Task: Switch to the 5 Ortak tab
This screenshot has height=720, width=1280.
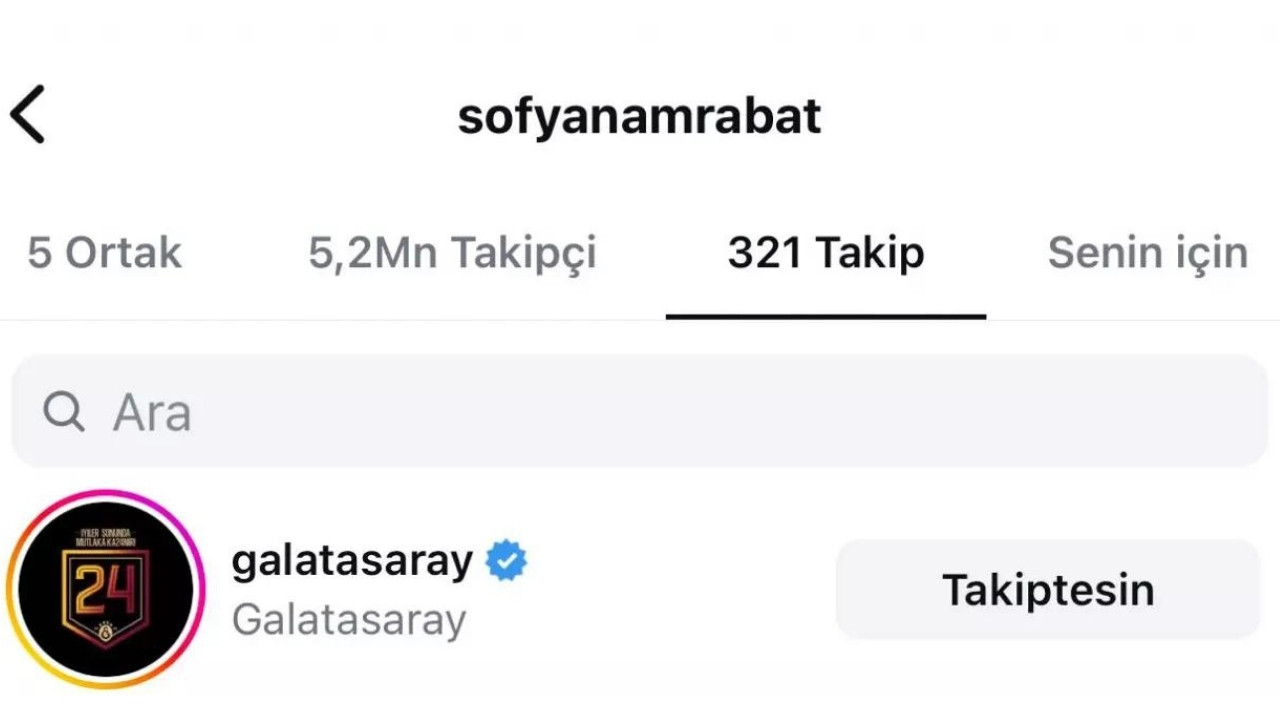Action: 105,253
